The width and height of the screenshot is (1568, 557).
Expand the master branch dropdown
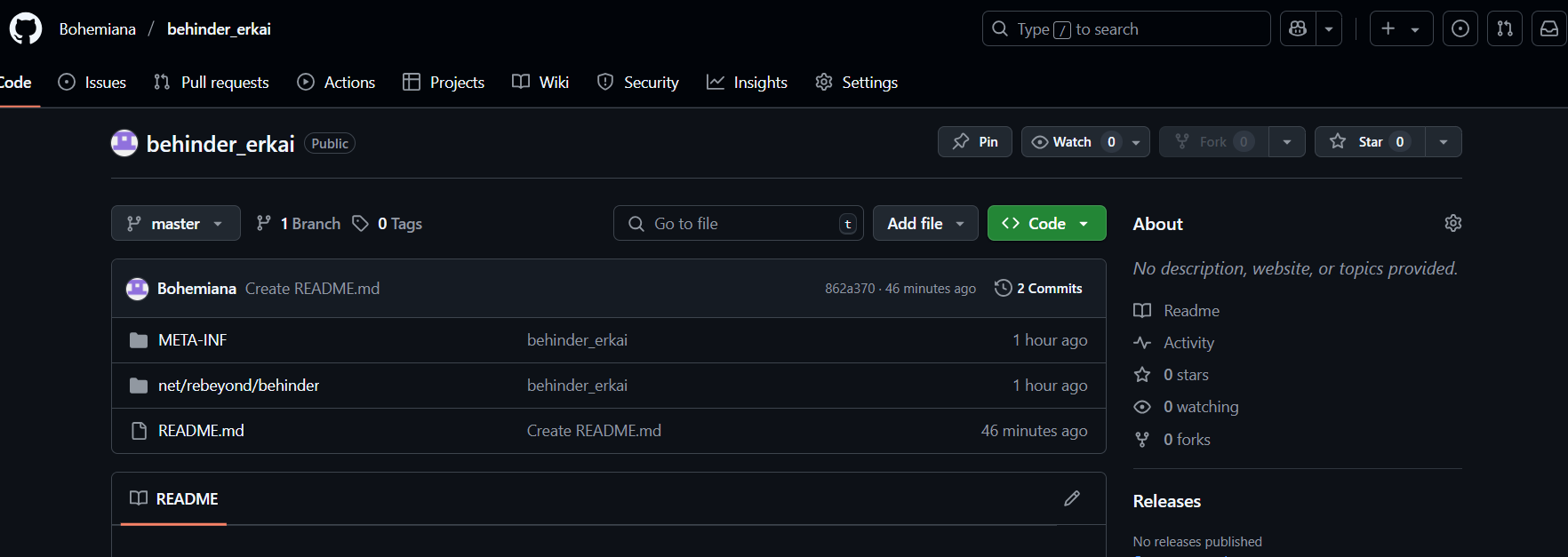175,224
